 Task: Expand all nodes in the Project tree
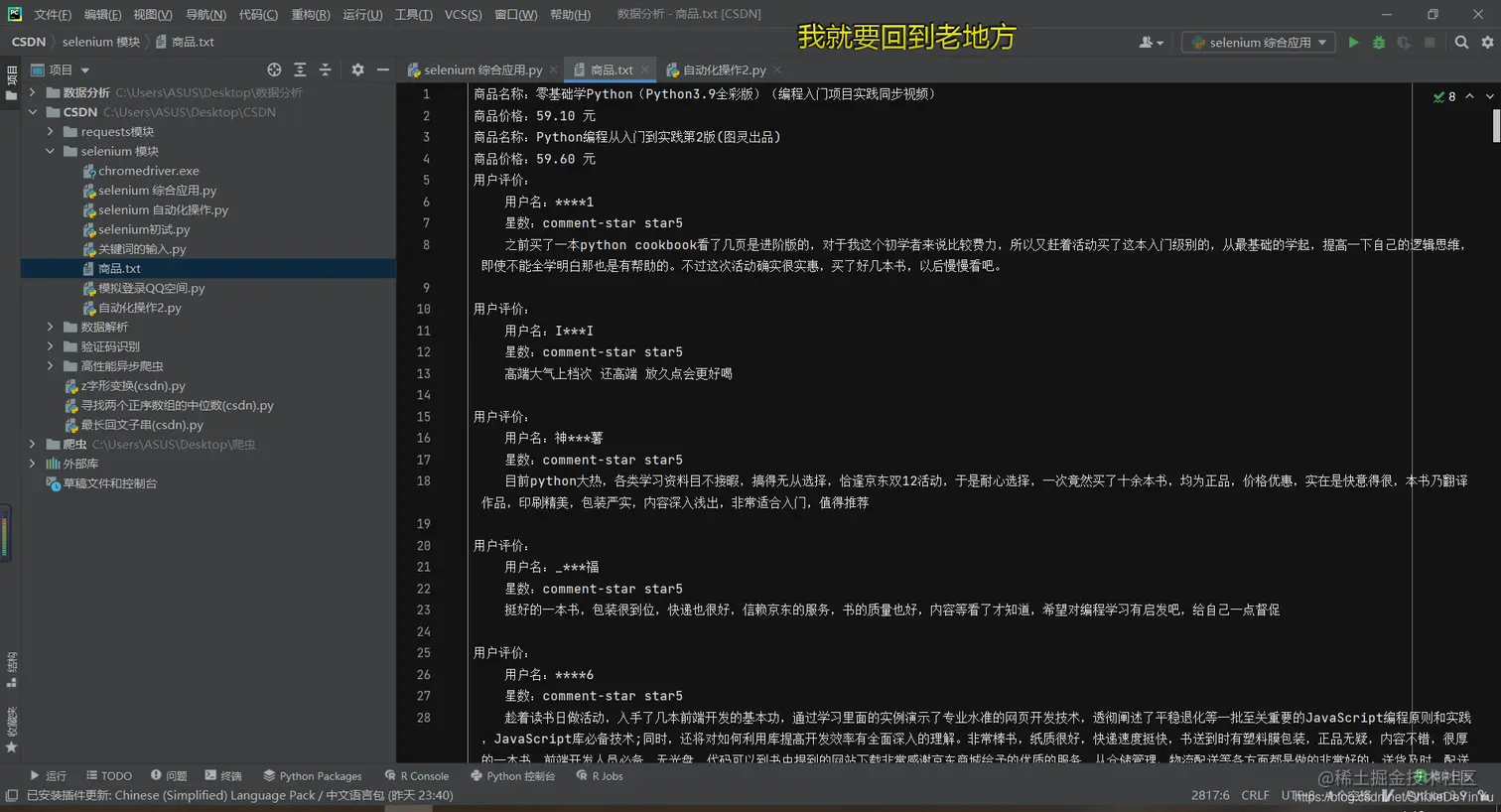click(x=300, y=70)
